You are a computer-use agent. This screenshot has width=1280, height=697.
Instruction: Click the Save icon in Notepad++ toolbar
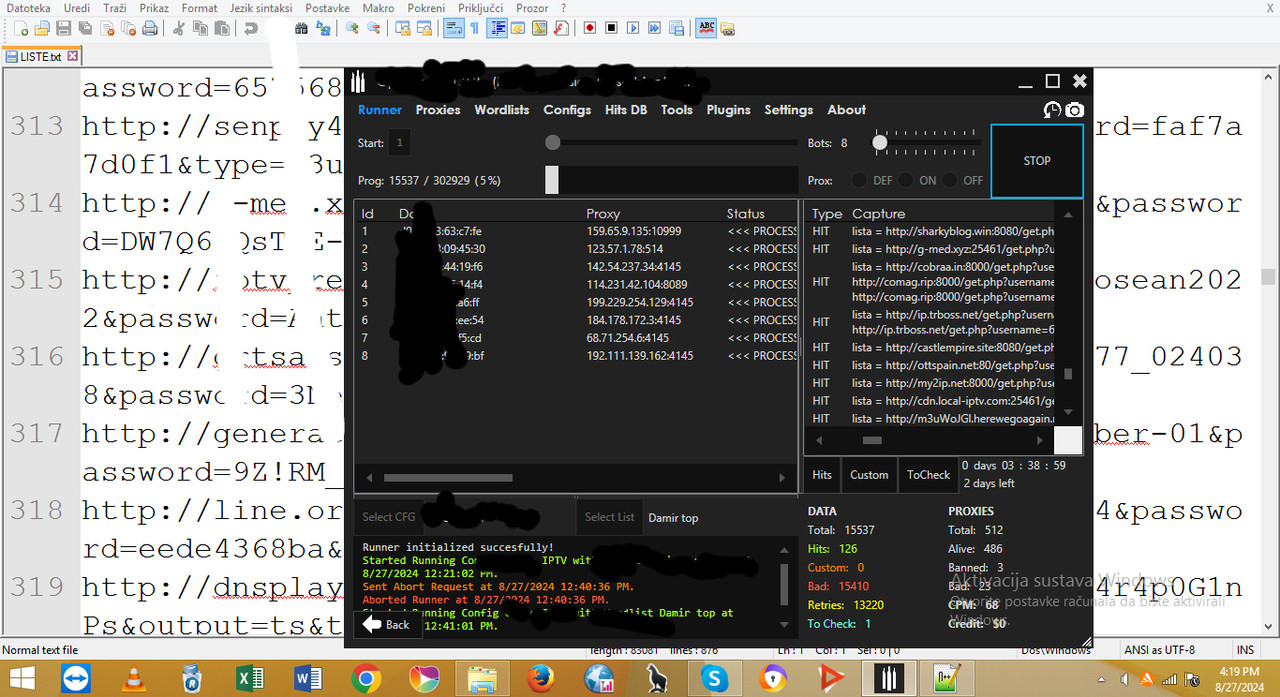[x=64, y=28]
